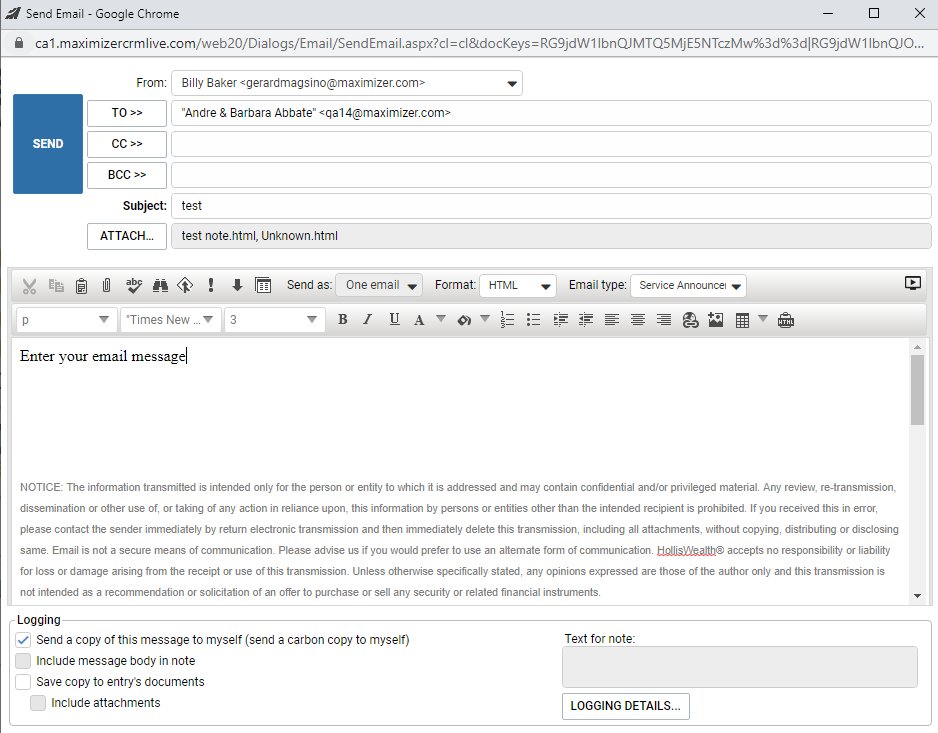Click the up-arrow diamond toolbar icon
Viewport: 938px width, 733px height.
tap(185, 285)
